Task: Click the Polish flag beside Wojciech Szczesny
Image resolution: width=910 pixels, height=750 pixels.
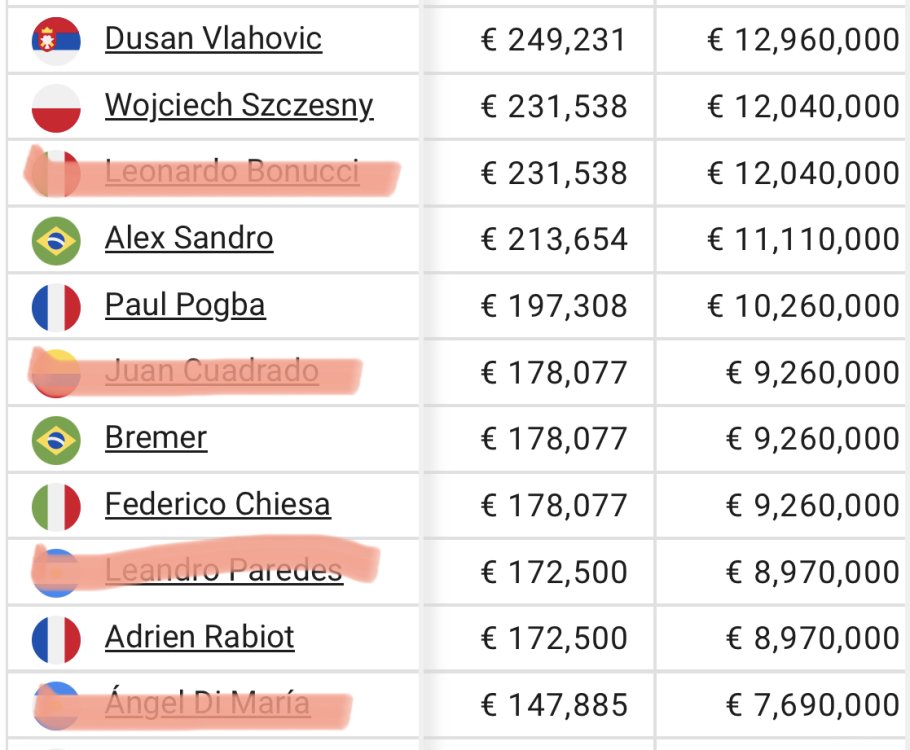Action: coord(56,107)
